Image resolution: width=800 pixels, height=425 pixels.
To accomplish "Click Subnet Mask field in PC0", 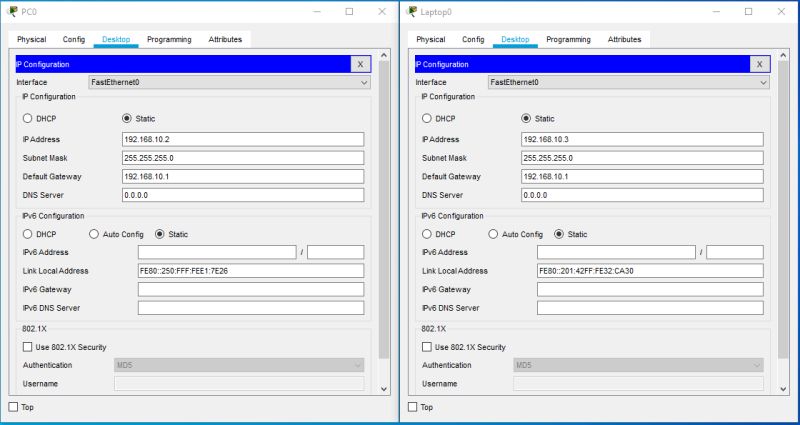I will (x=243, y=158).
